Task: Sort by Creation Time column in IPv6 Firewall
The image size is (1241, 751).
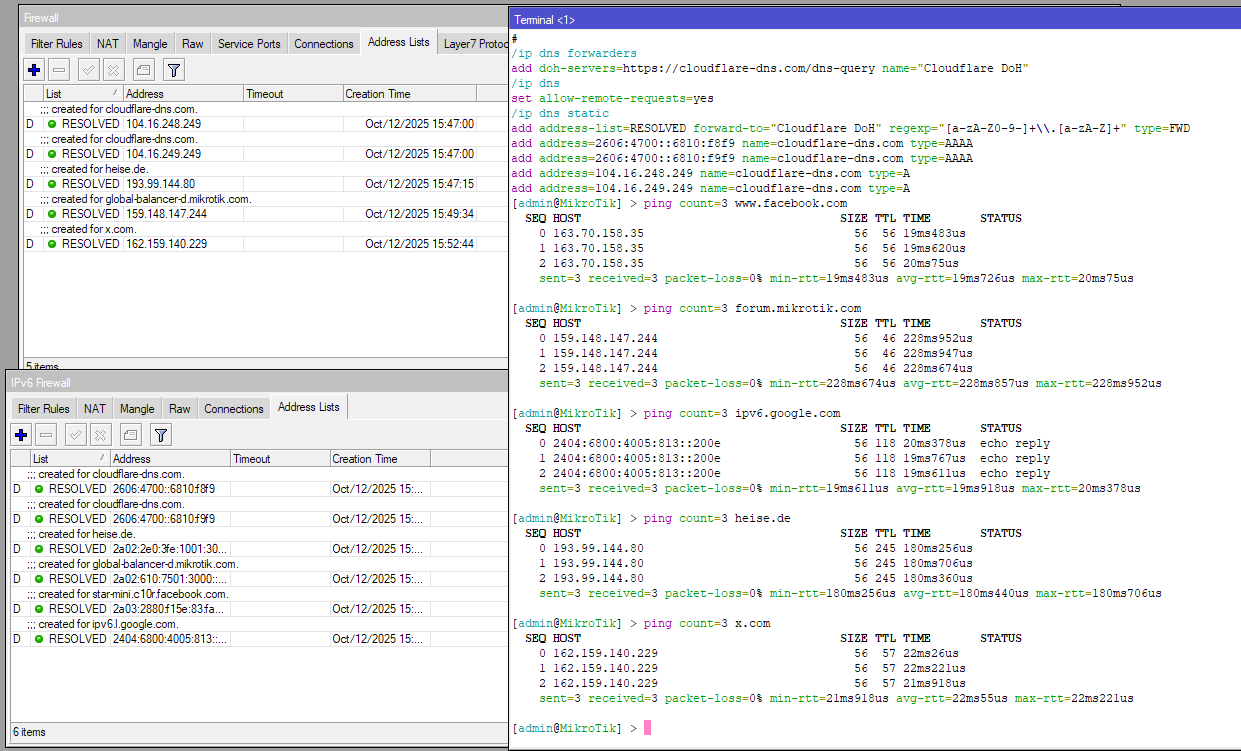Action: (379, 459)
